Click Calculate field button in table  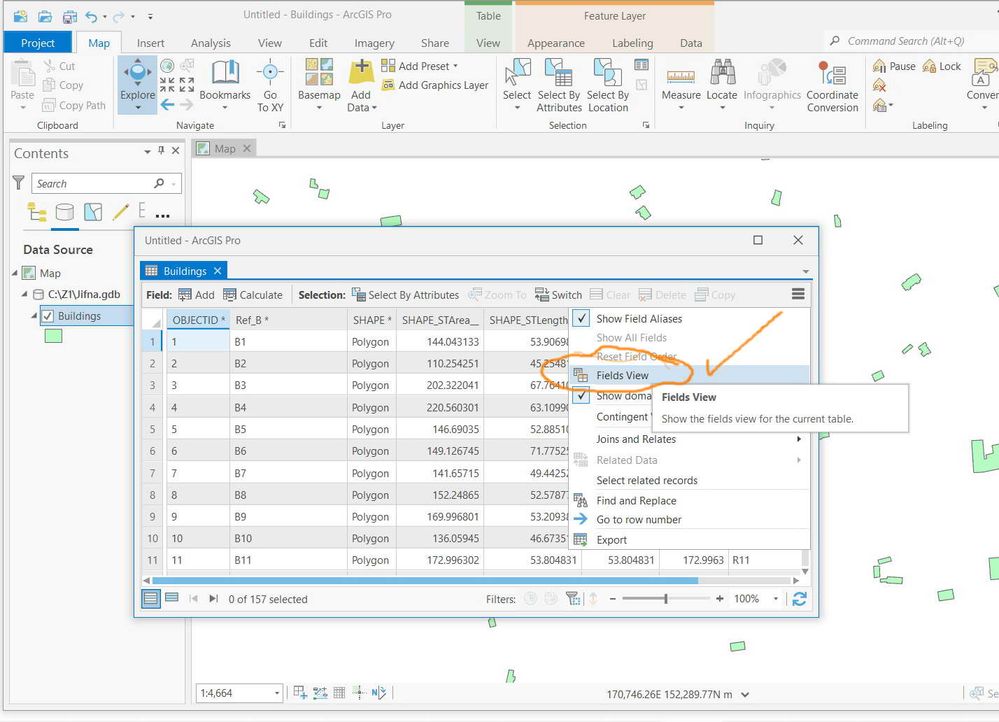[x=252, y=295]
